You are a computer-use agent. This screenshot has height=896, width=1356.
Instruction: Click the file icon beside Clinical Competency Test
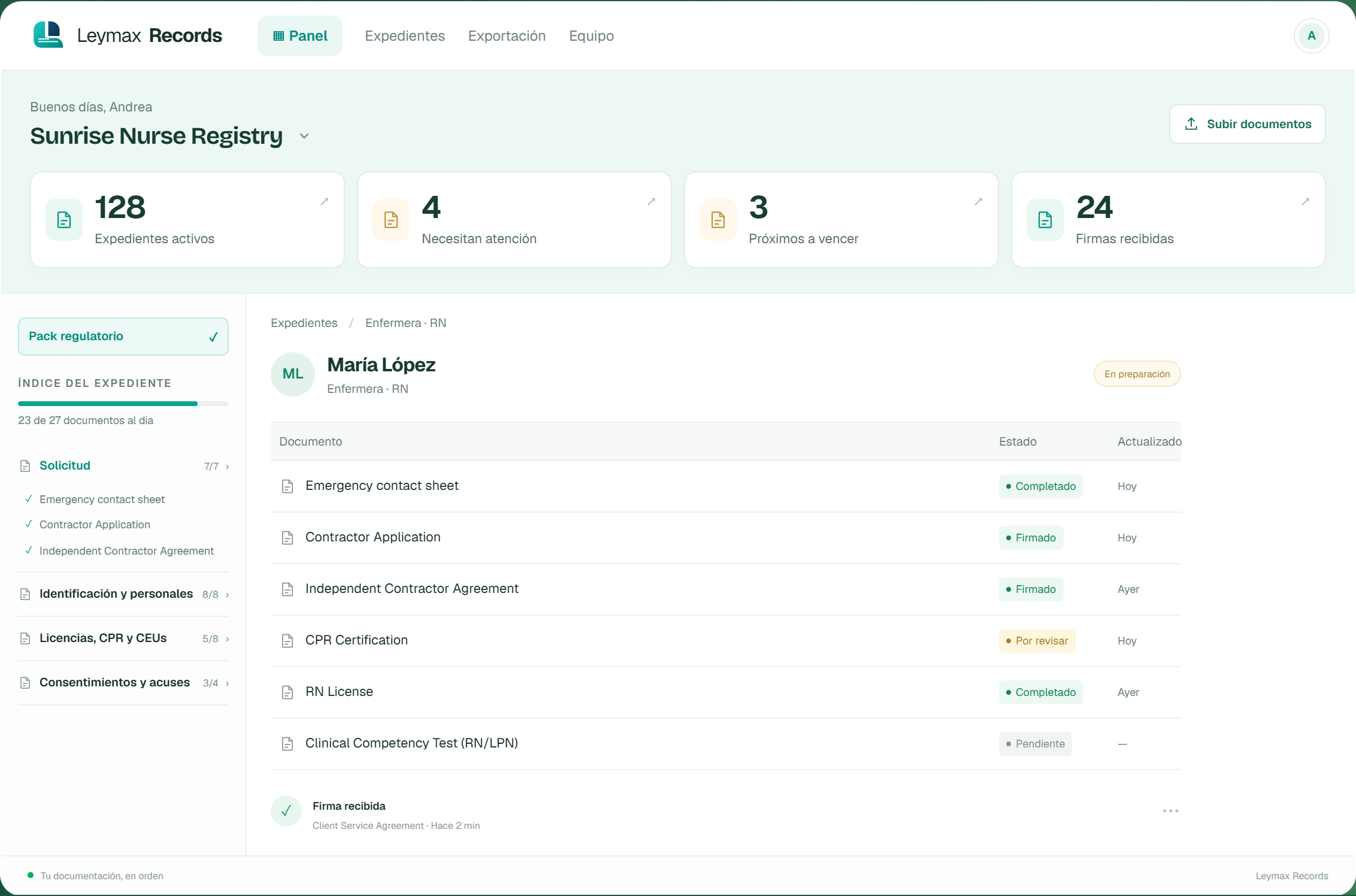tap(287, 744)
